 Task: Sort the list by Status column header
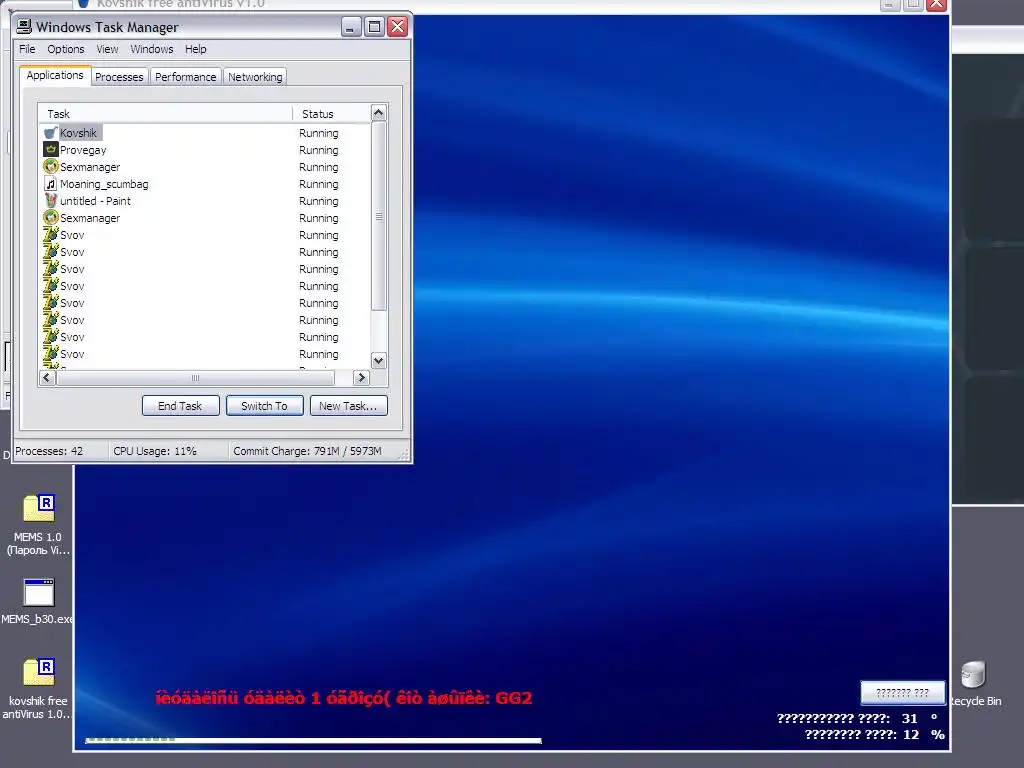pos(331,114)
